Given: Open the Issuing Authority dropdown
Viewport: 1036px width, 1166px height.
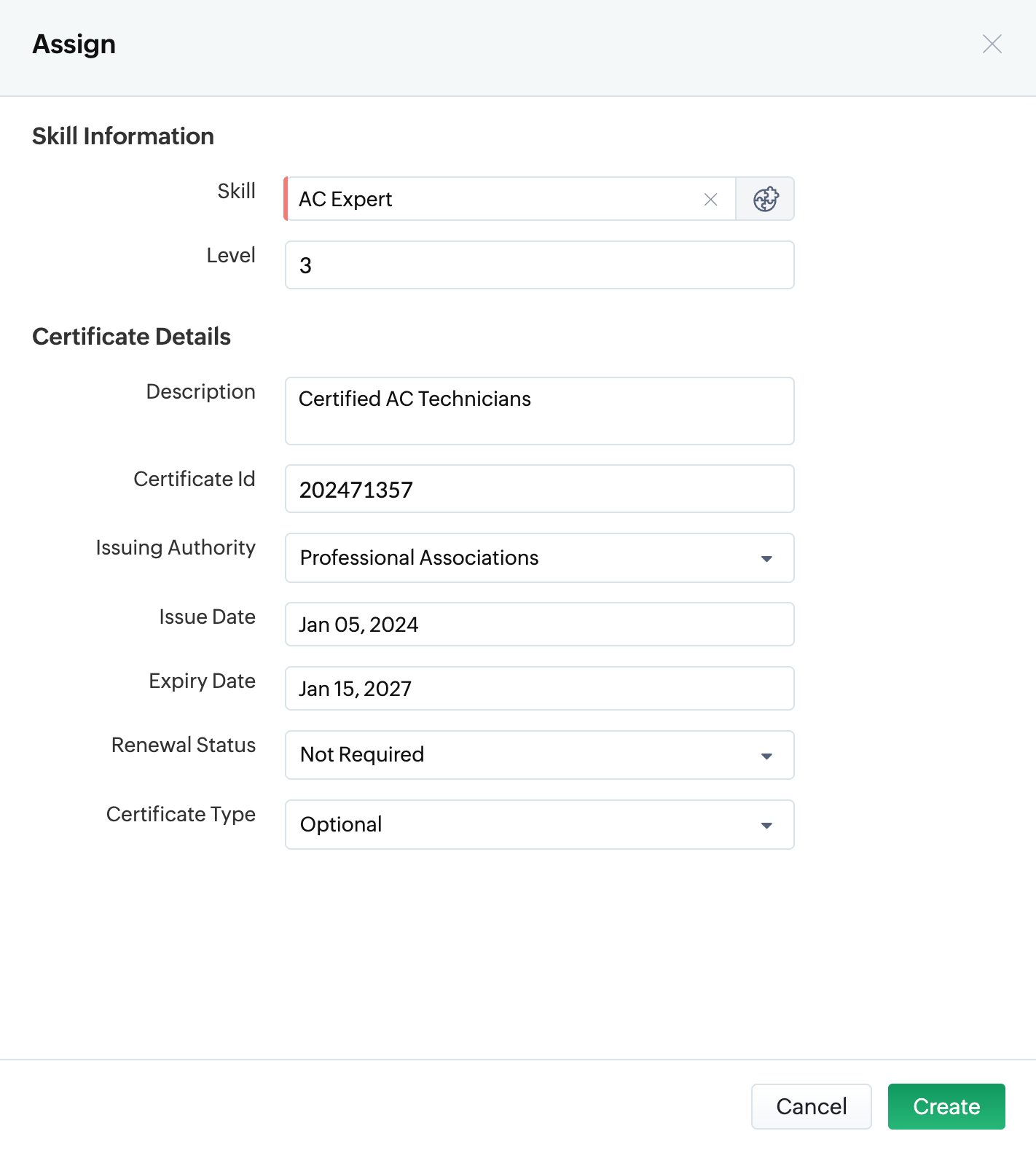Looking at the screenshot, I should pos(525,558).
